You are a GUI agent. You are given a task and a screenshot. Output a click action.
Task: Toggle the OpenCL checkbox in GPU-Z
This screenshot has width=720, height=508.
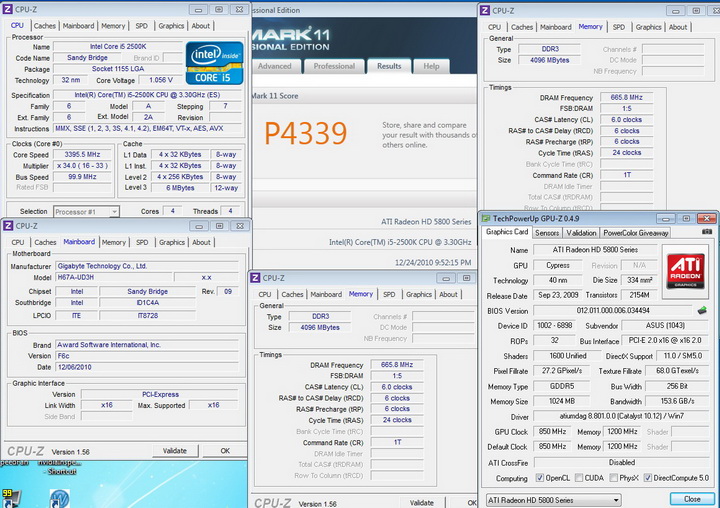click(x=540, y=478)
